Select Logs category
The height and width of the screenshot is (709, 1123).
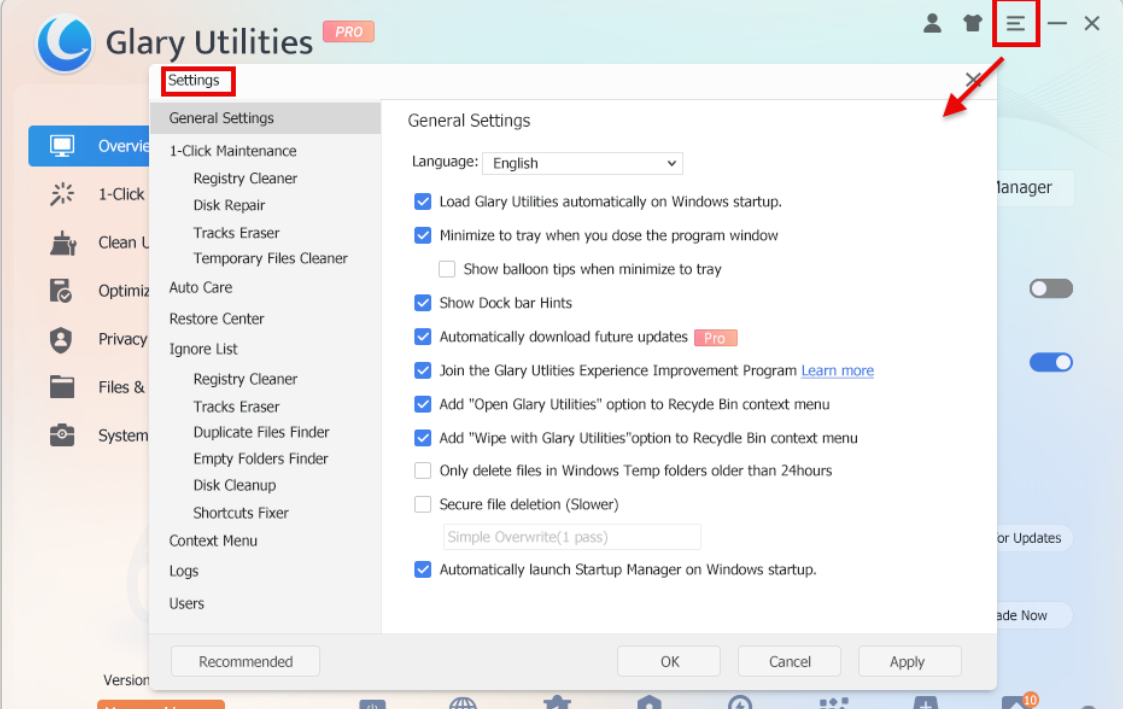pos(183,571)
